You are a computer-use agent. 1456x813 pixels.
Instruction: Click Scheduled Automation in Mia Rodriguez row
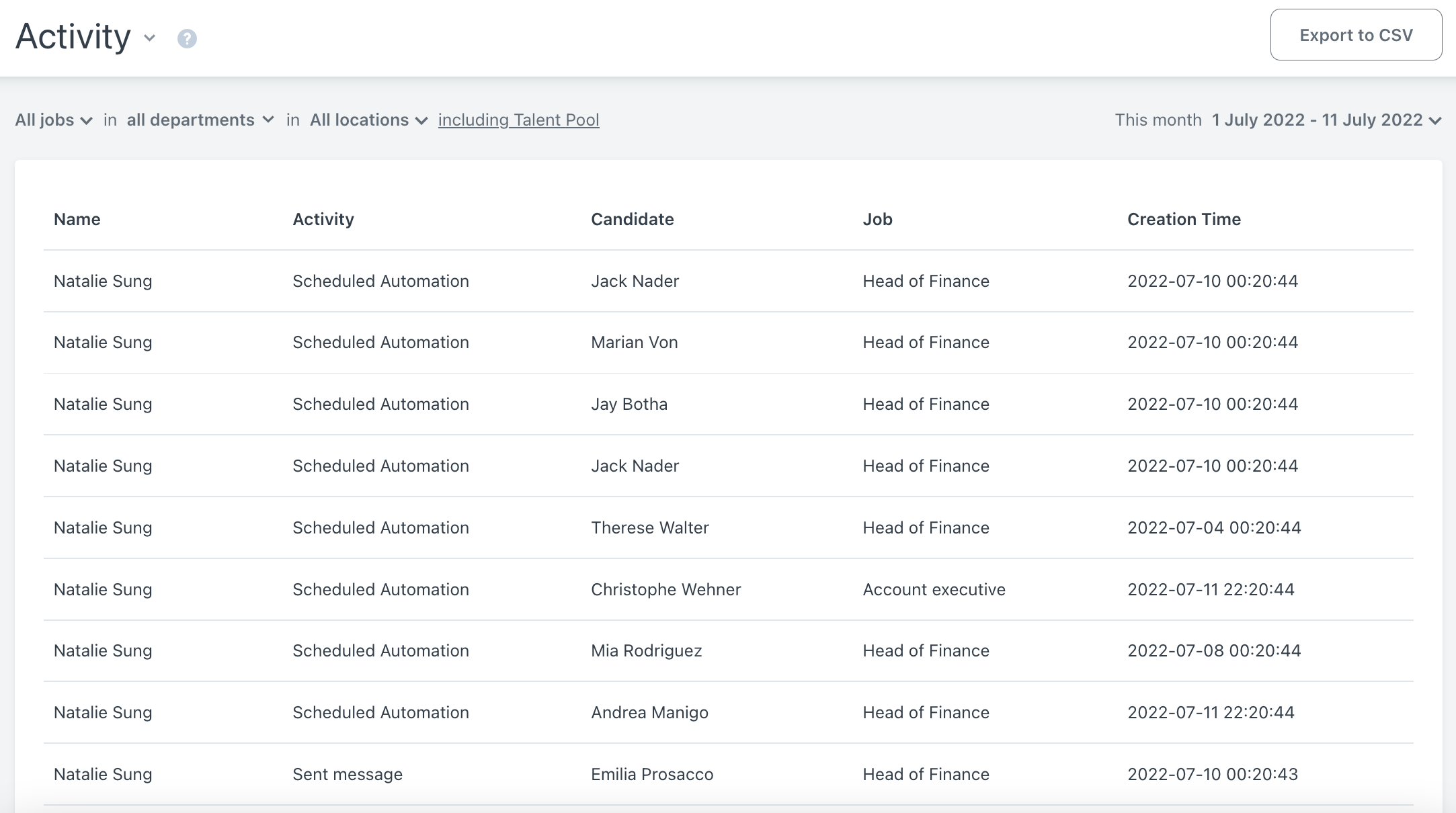(x=380, y=650)
